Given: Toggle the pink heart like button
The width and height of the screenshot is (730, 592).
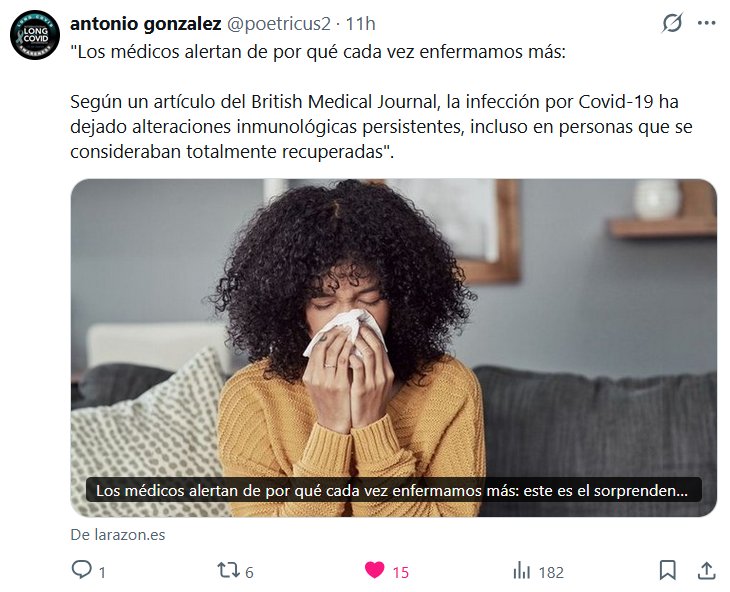Looking at the screenshot, I should [x=374, y=570].
